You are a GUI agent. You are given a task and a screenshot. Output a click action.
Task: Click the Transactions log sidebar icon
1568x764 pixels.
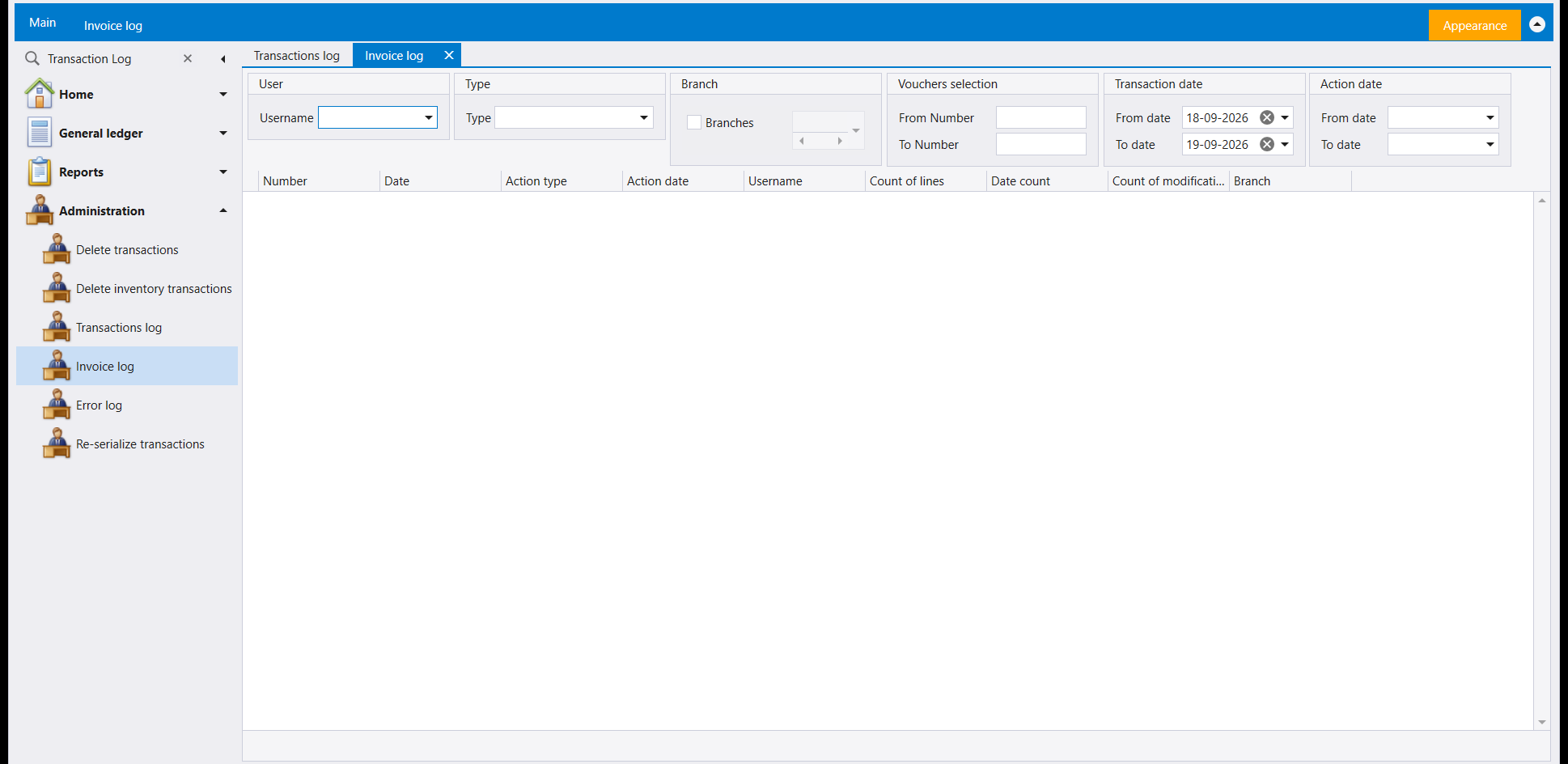coord(57,327)
